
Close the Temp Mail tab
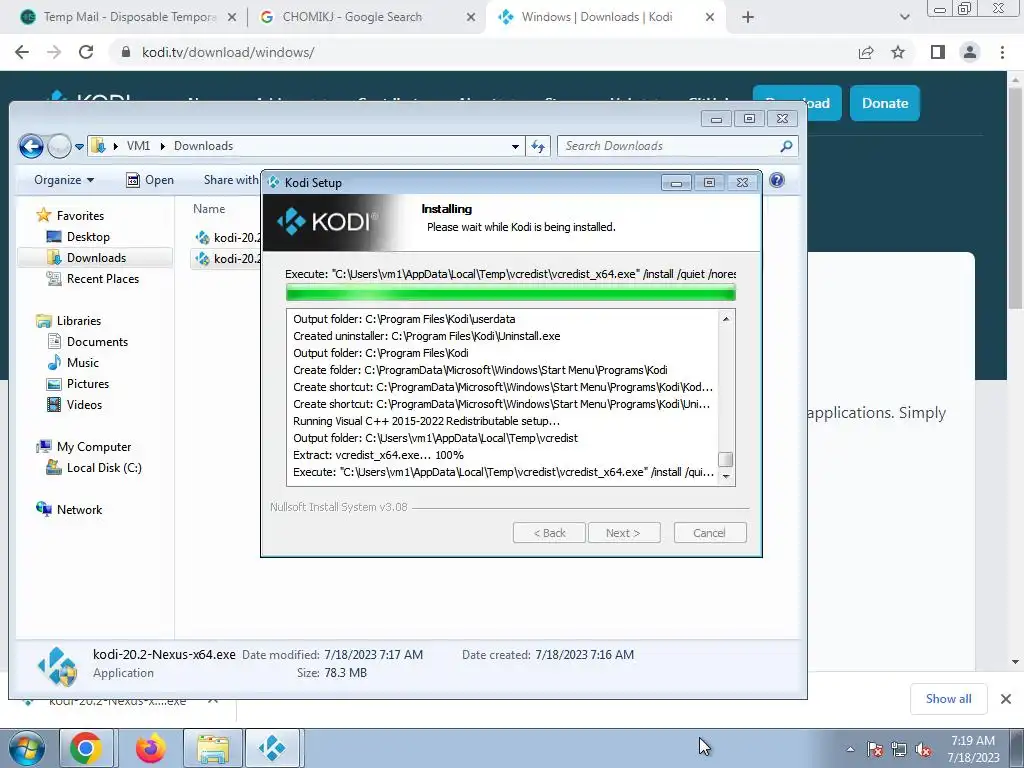232,18
